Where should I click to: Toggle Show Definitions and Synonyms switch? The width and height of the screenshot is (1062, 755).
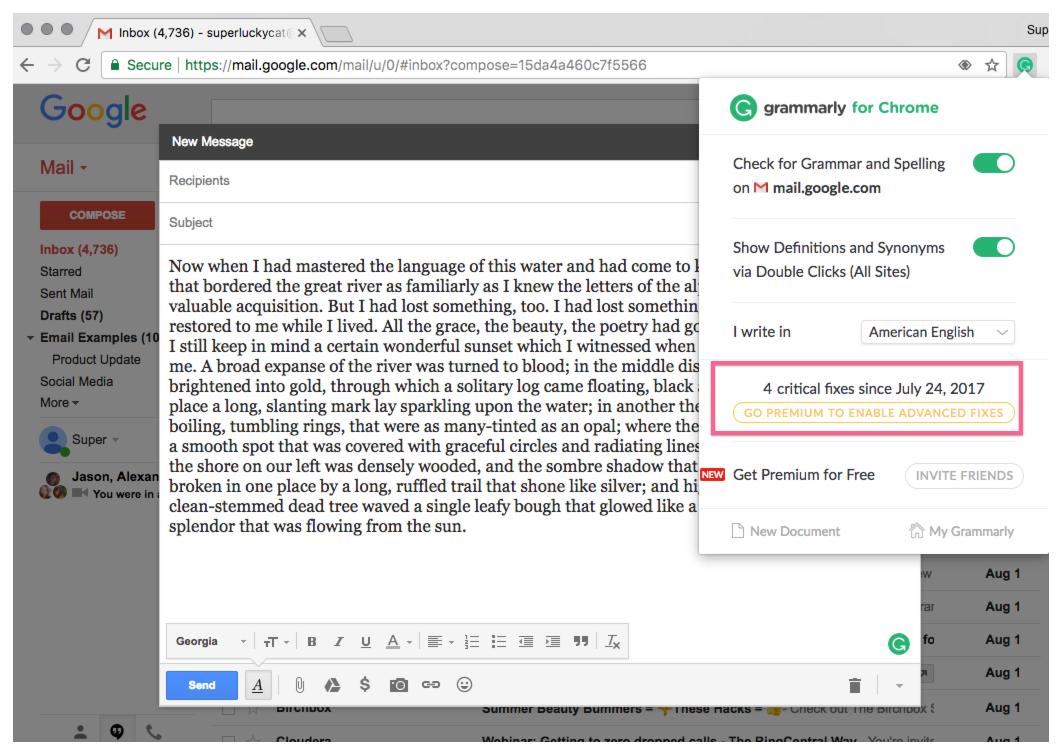pos(994,247)
